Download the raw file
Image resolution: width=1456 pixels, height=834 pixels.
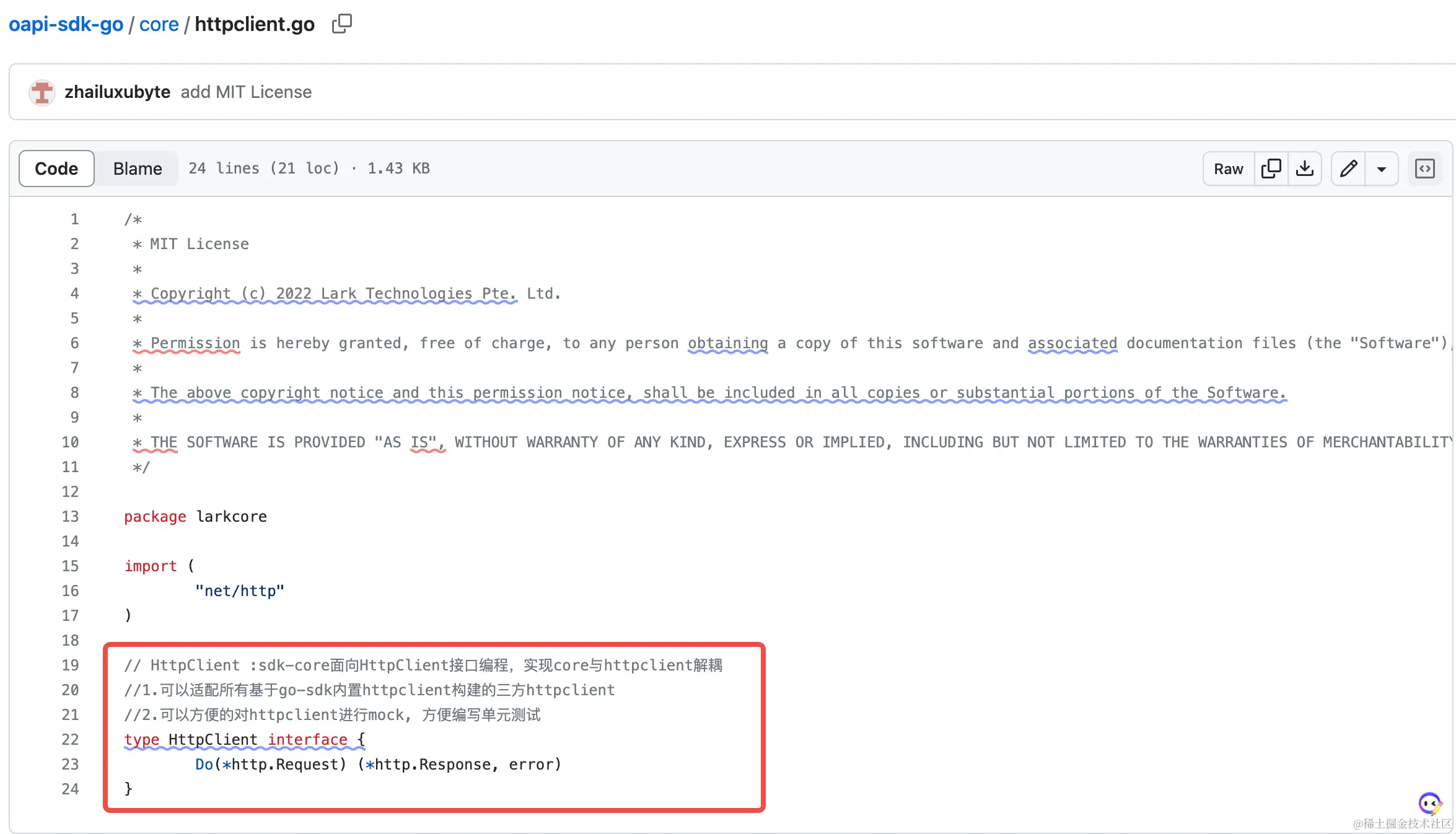click(1304, 169)
